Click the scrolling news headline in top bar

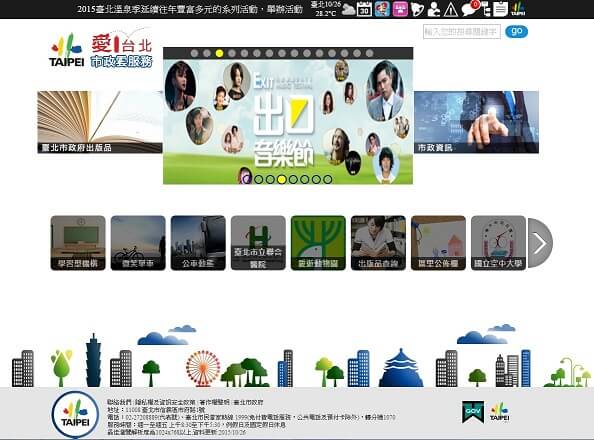coord(190,9)
